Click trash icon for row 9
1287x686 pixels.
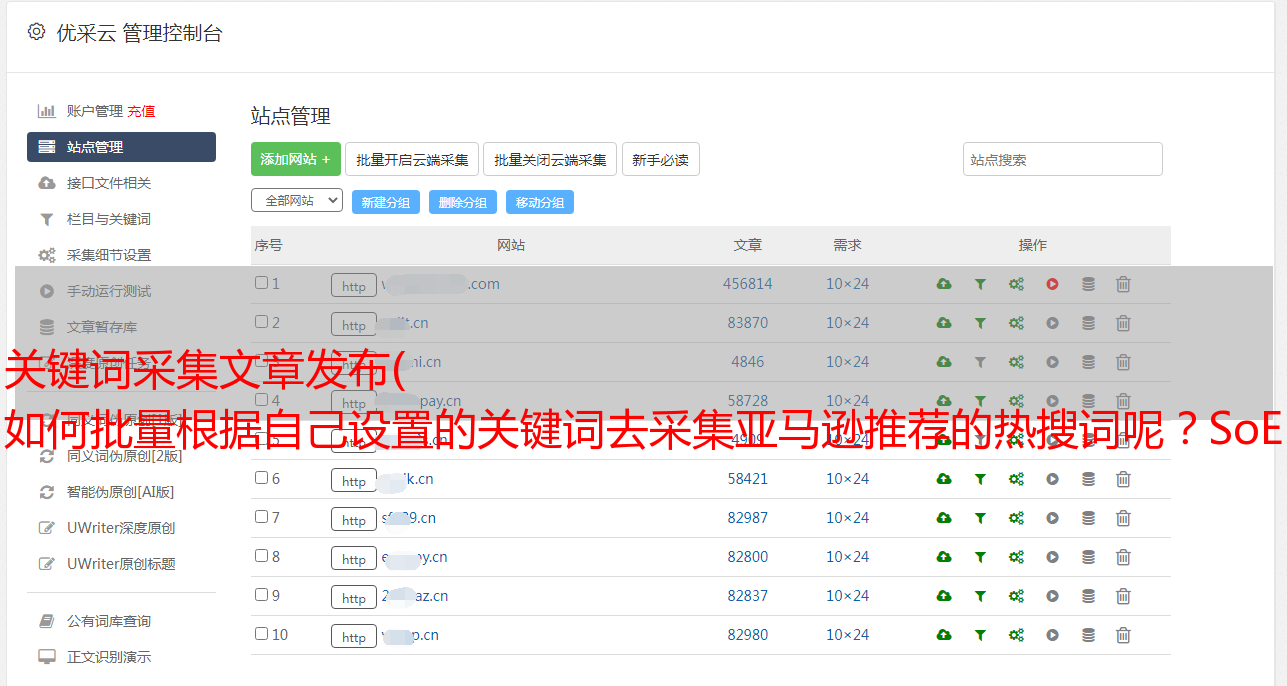[x=1123, y=596]
